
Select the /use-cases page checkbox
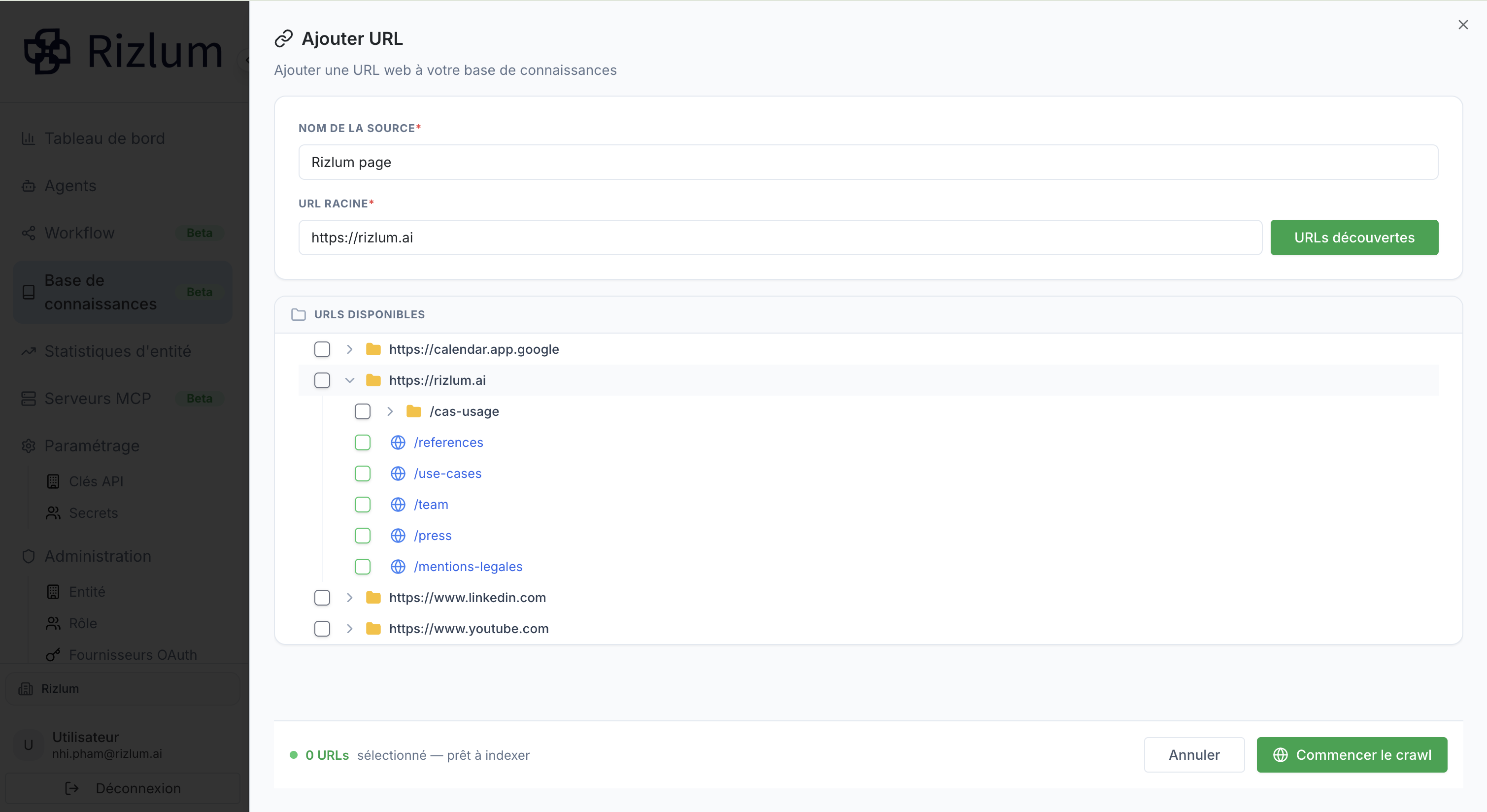point(363,474)
